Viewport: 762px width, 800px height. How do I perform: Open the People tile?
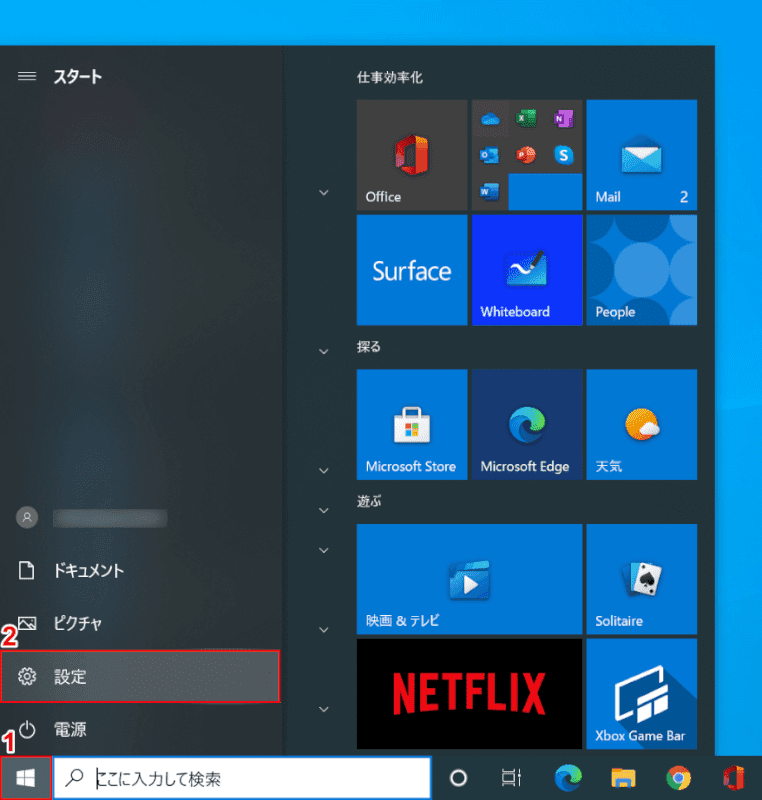642,270
